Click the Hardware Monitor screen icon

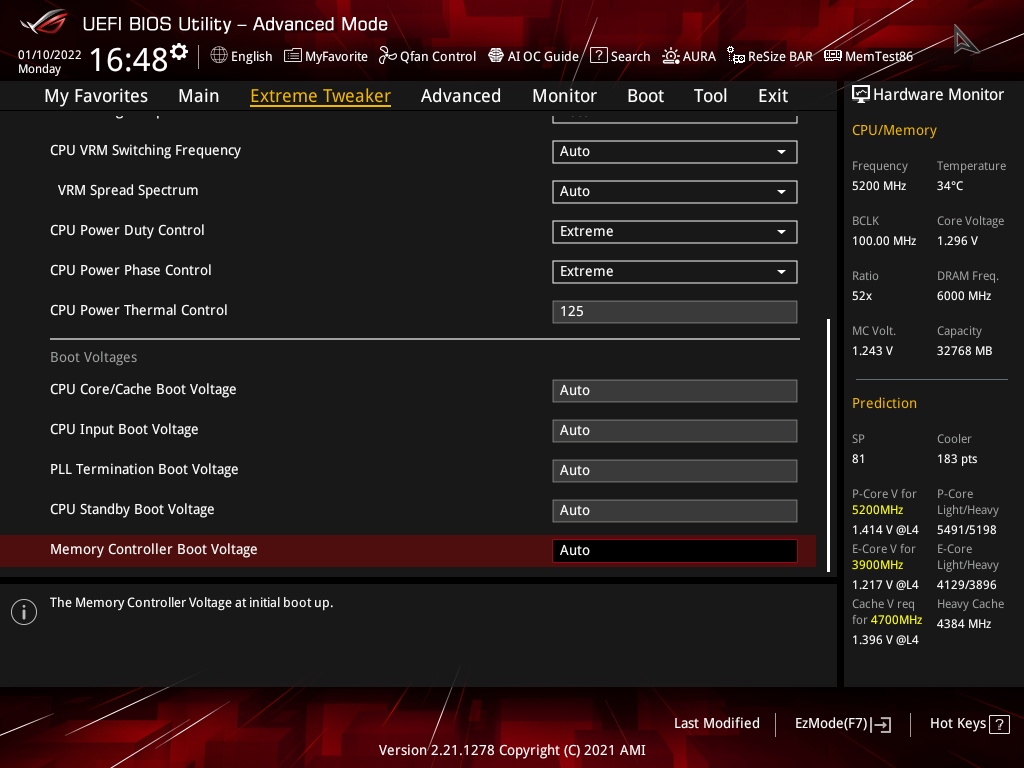861,95
